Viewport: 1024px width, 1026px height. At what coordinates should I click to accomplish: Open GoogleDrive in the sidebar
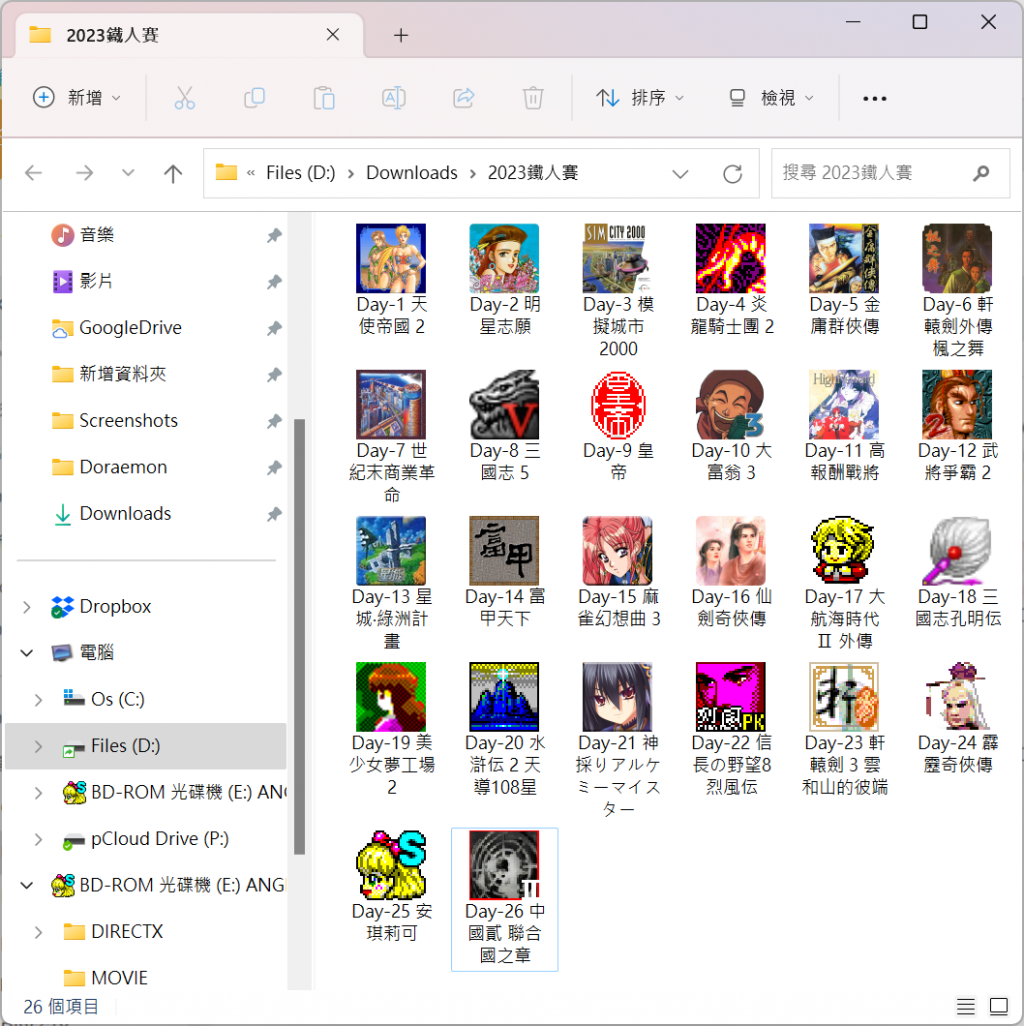(x=130, y=328)
